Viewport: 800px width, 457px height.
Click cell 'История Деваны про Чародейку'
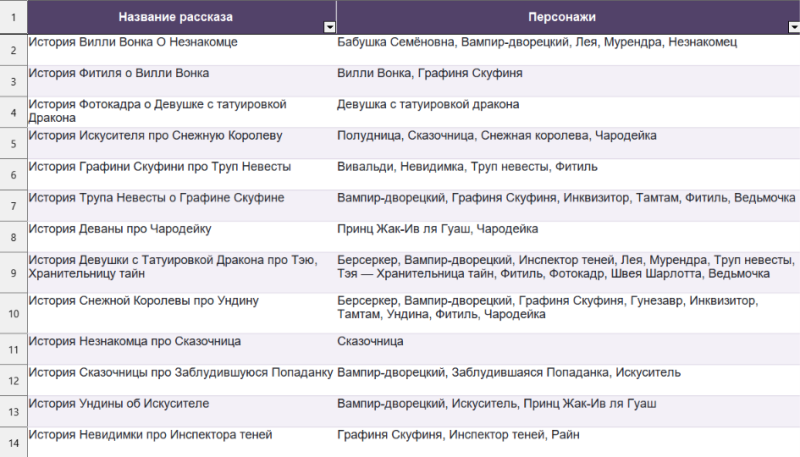coord(182,237)
